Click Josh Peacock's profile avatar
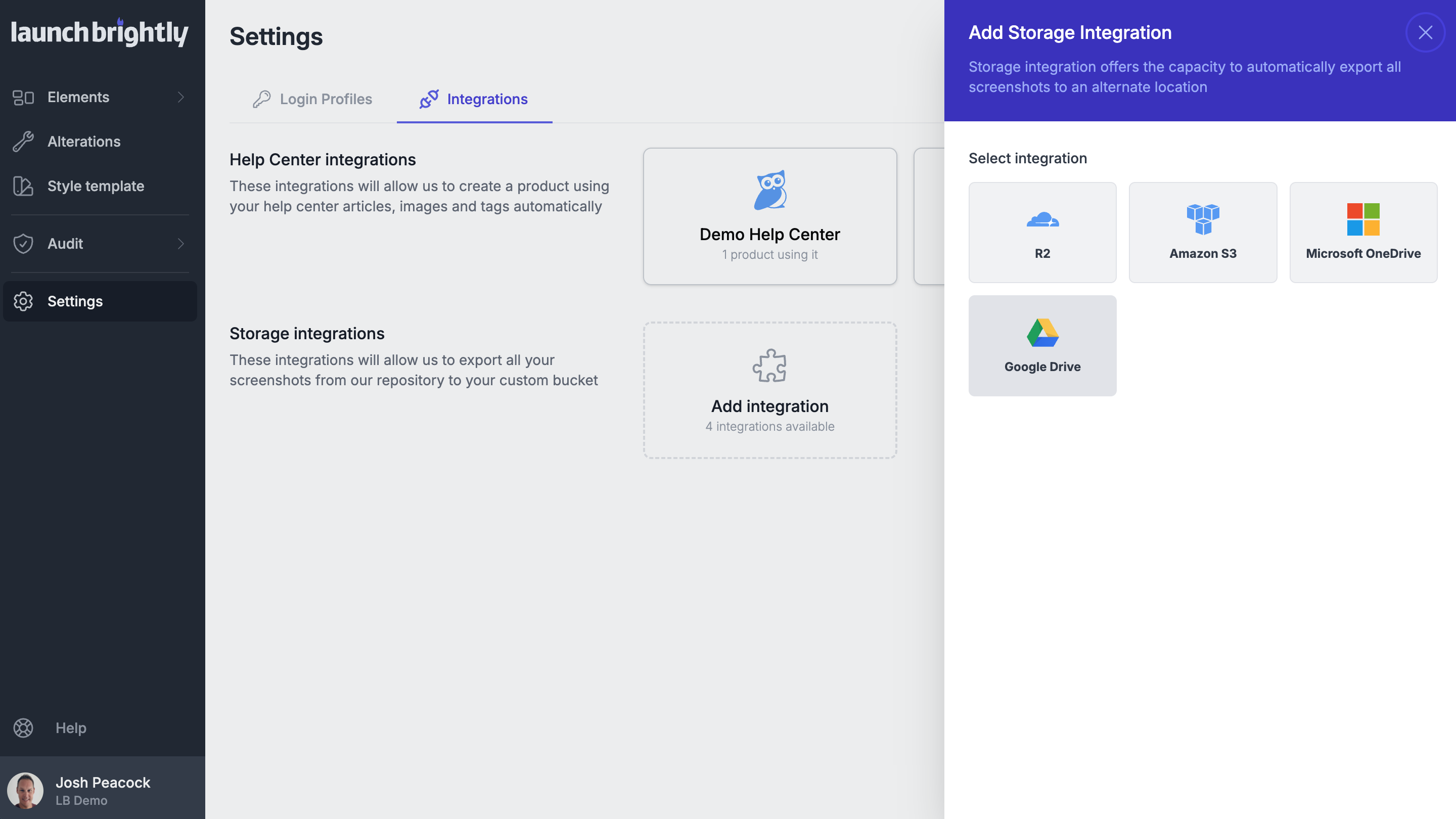 (25, 790)
